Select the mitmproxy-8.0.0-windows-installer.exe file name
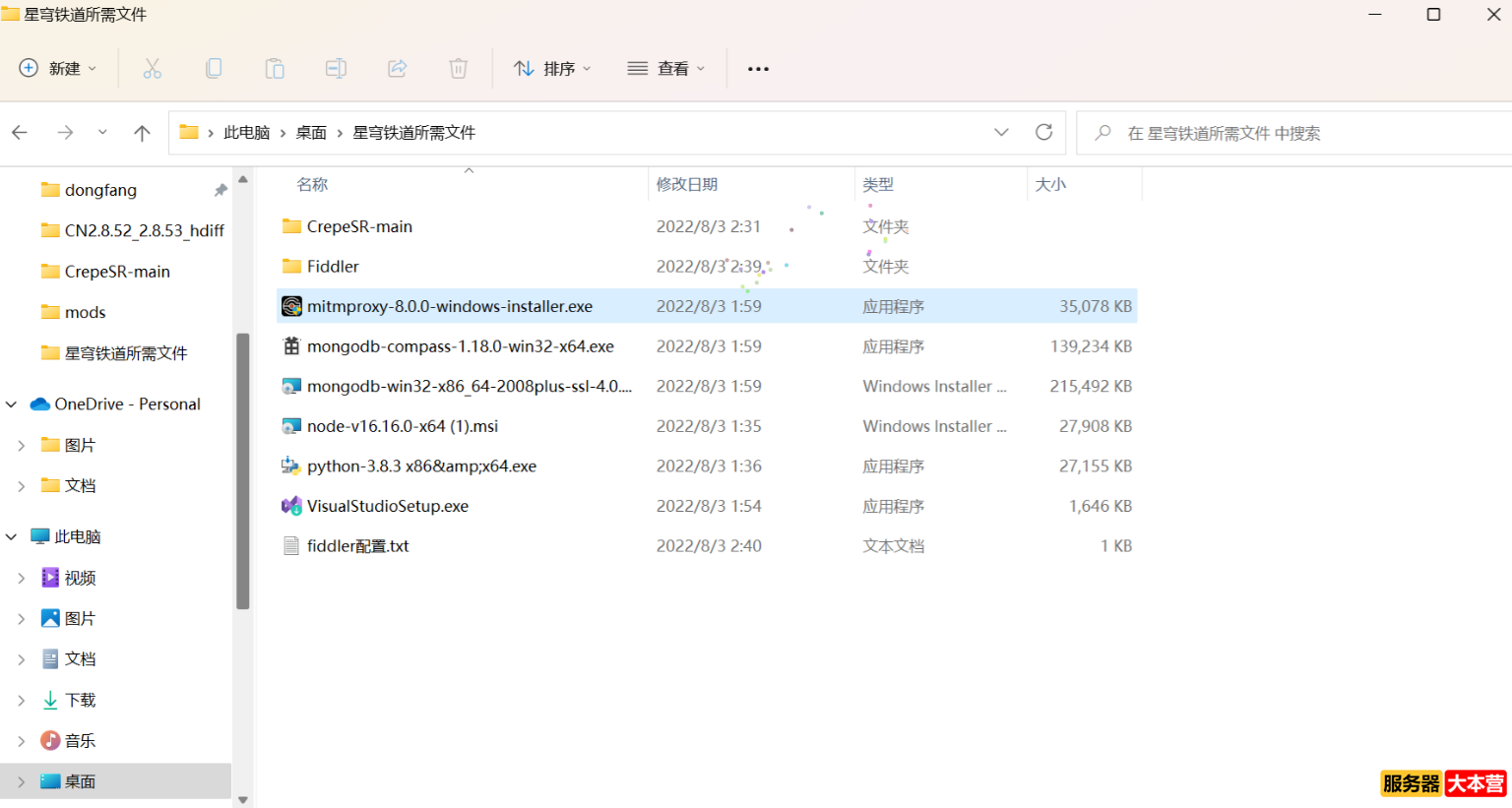The width and height of the screenshot is (1512, 808). (x=450, y=306)
